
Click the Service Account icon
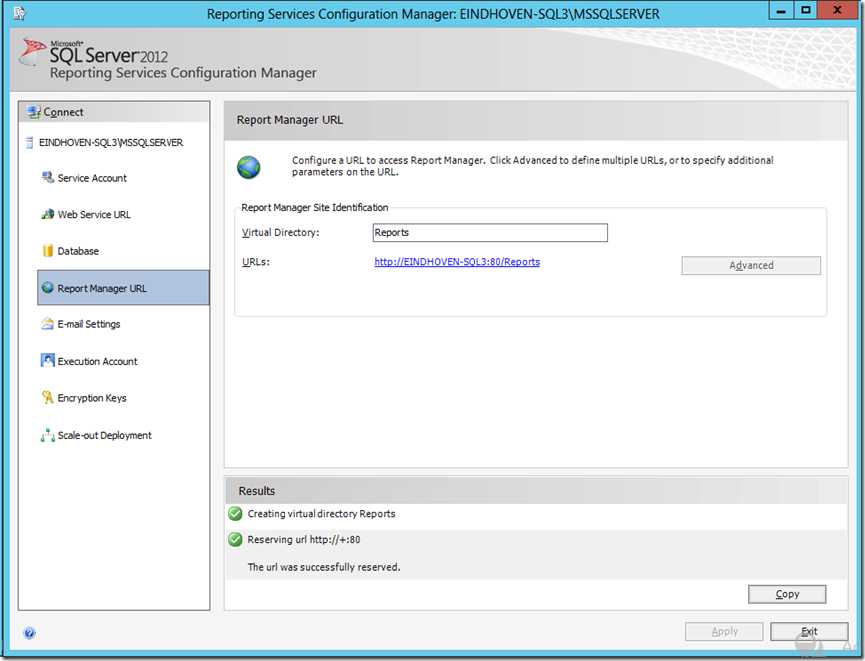47,177
